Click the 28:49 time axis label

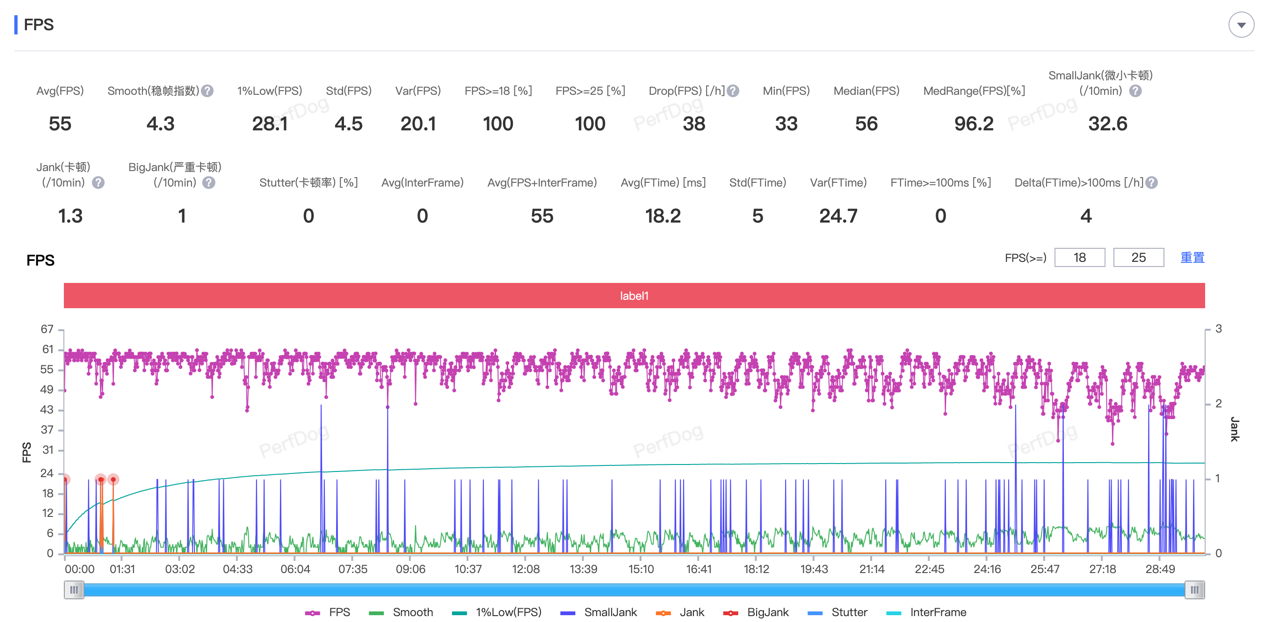tap(1160, 569)
